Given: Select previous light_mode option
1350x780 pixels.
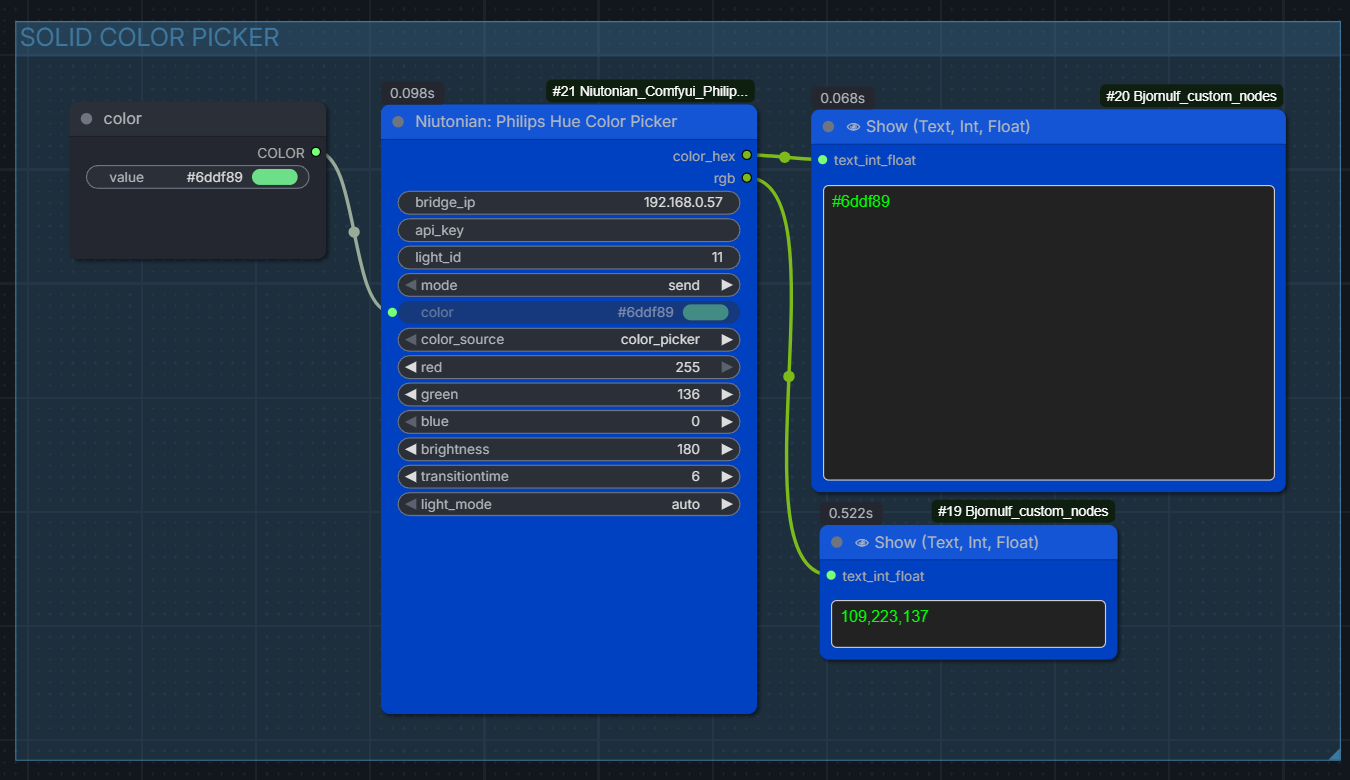Looking at the screenshot, I should pos(410,504).
